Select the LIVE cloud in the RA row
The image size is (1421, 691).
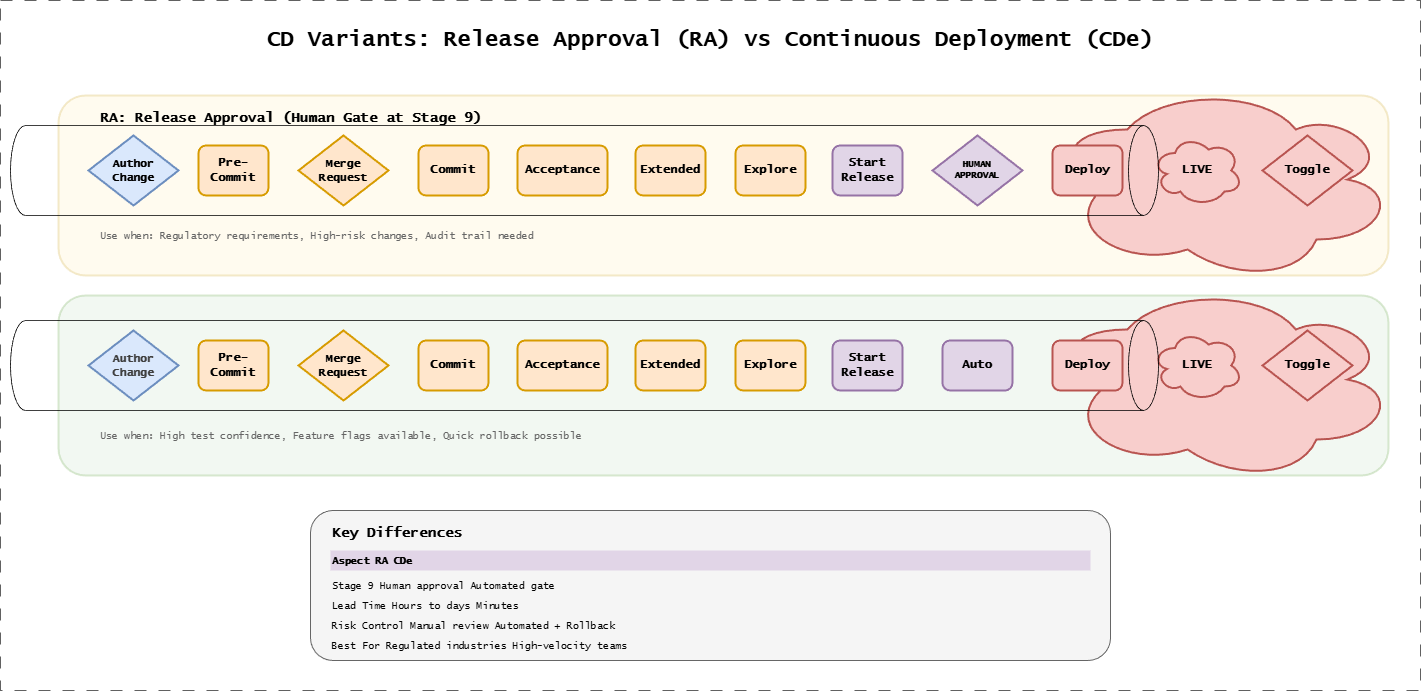click(x=1197, y=169)
